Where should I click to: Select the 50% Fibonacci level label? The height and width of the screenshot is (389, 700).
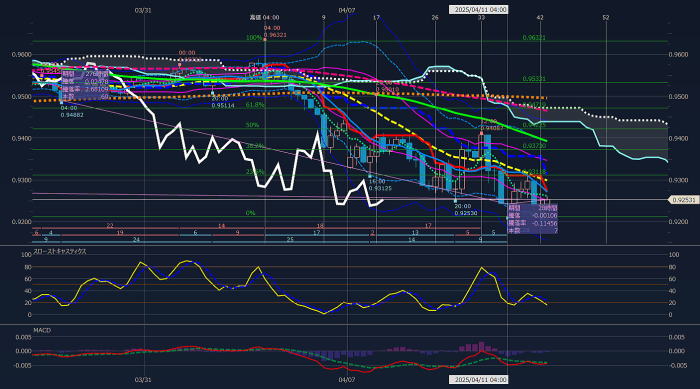coord(252,125)
